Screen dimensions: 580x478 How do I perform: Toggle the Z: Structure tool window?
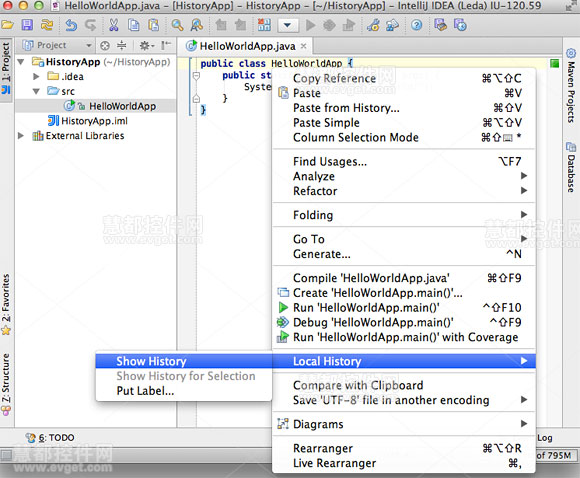click(x=6, y=384)
